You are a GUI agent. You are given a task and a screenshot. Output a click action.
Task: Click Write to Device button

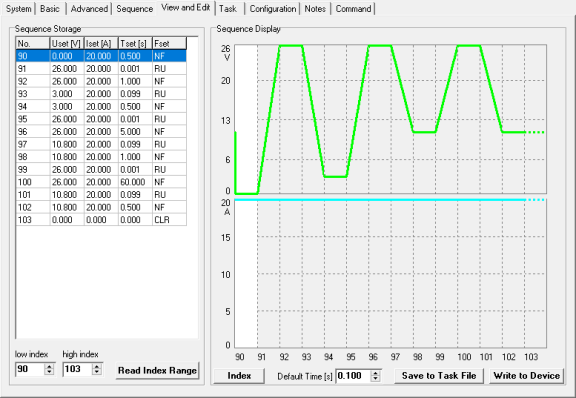pos(526,376)
